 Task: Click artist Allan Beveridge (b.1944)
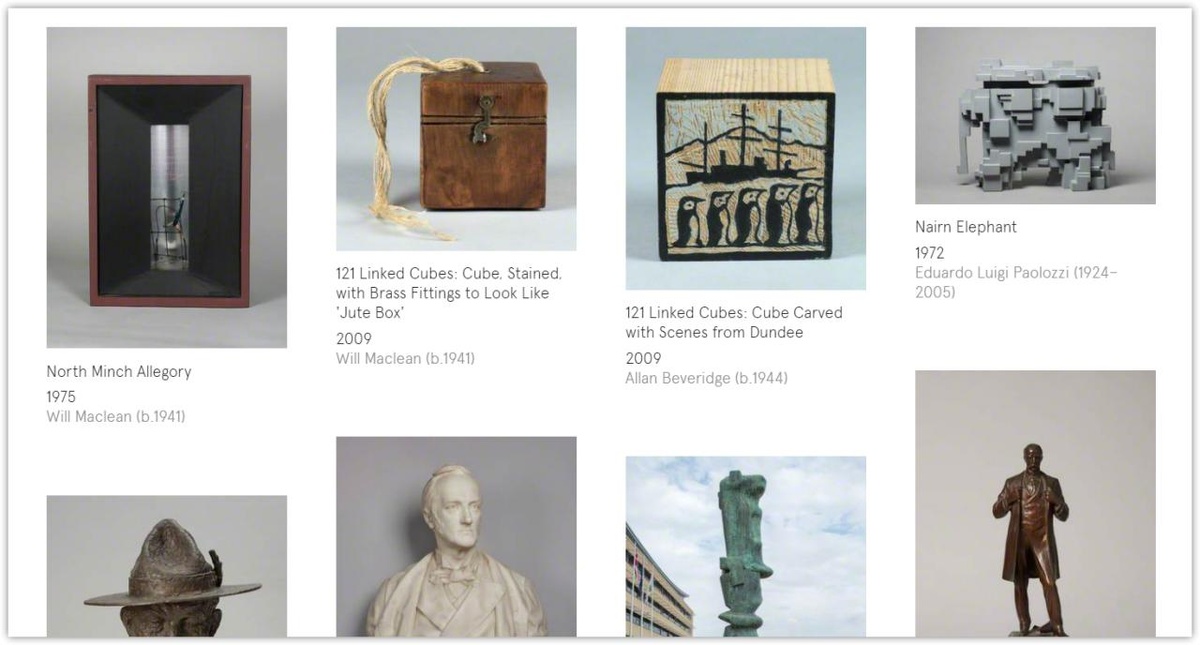pyautogui.click(x=707, y=378)
